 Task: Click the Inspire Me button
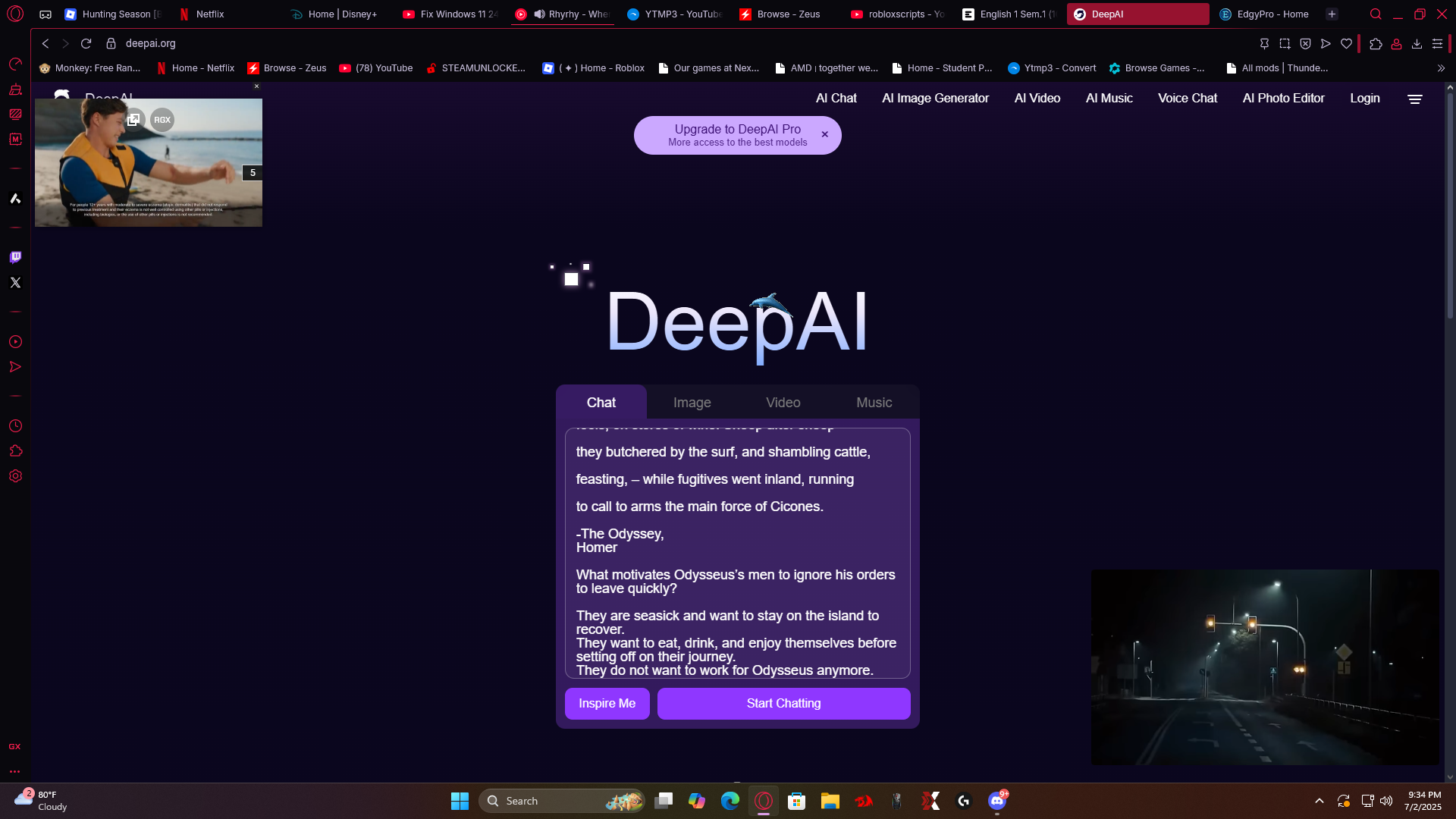607,704
